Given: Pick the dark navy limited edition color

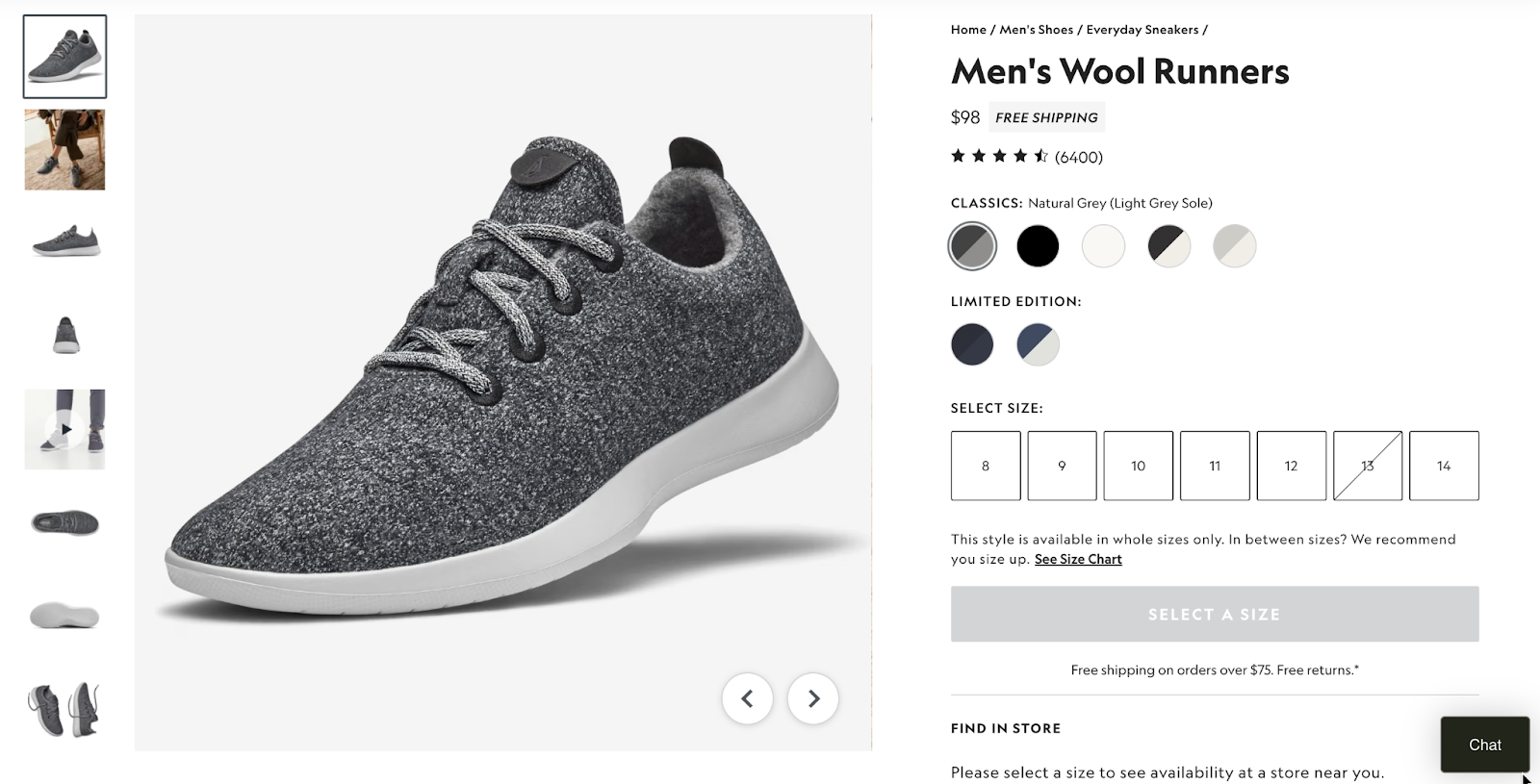Looking at the screenshot, I should pyautogui.click(x=972, y=343).
